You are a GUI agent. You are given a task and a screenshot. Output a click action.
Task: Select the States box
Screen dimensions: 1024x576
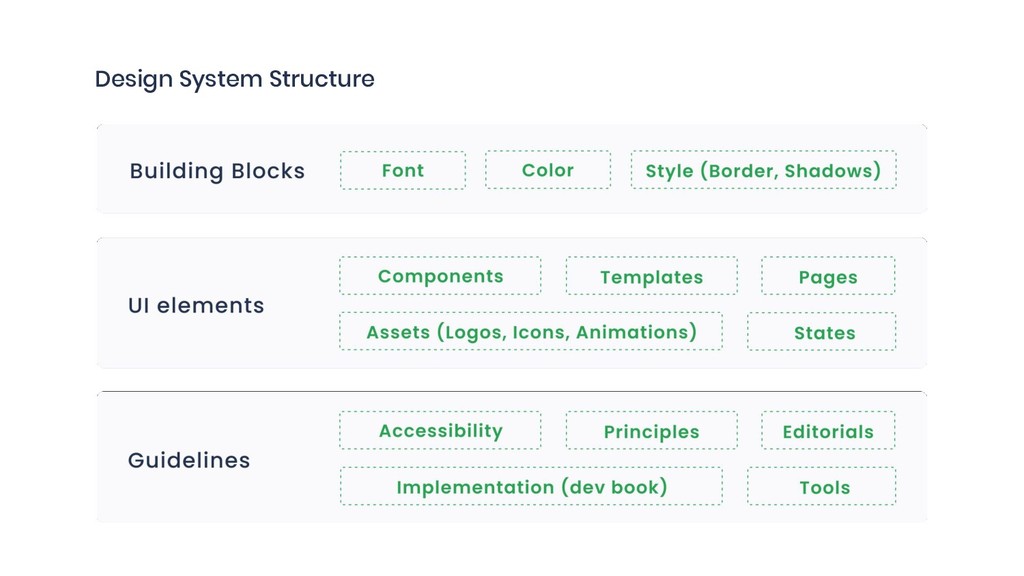(821, 333)
